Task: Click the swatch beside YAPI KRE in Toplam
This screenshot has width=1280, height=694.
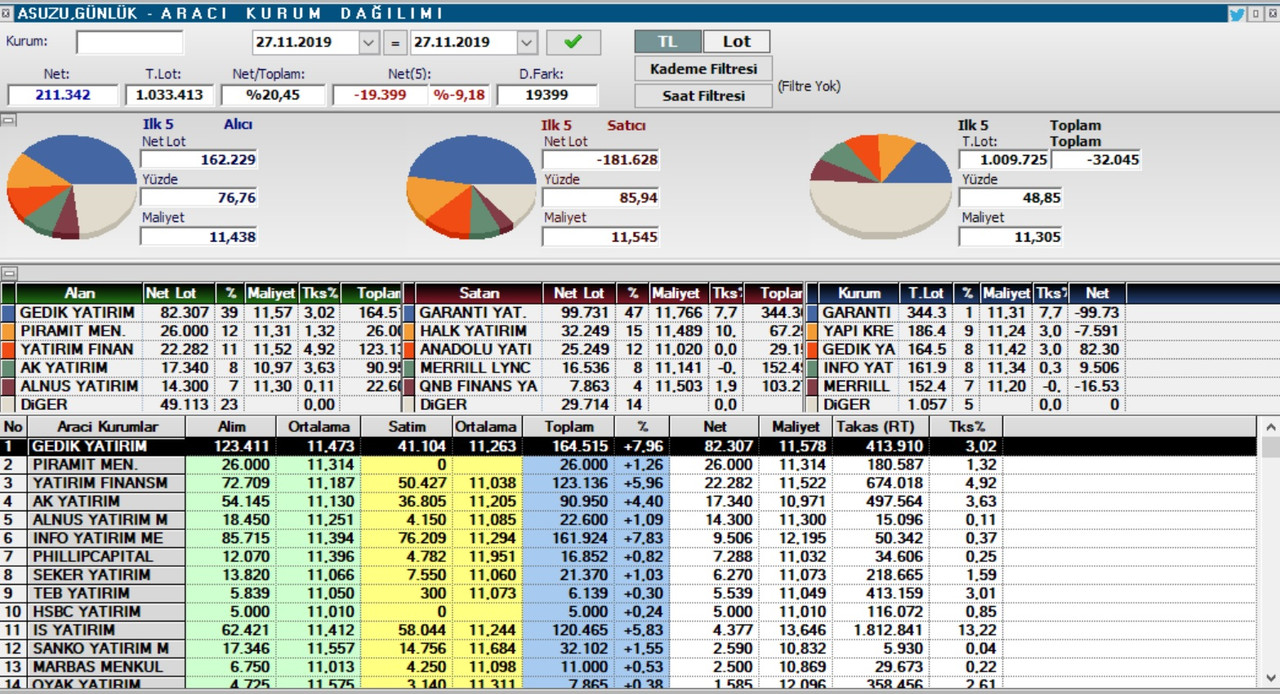Action: point(811,331)
